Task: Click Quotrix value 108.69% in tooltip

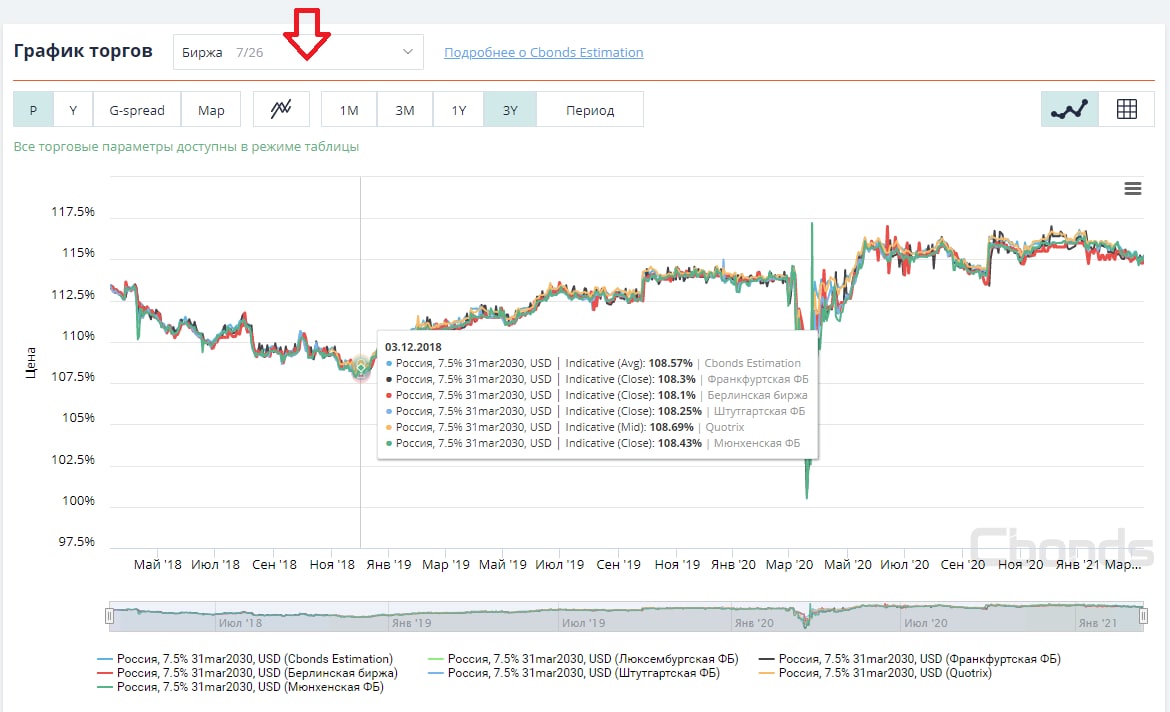Action: [x=671, y=427]
